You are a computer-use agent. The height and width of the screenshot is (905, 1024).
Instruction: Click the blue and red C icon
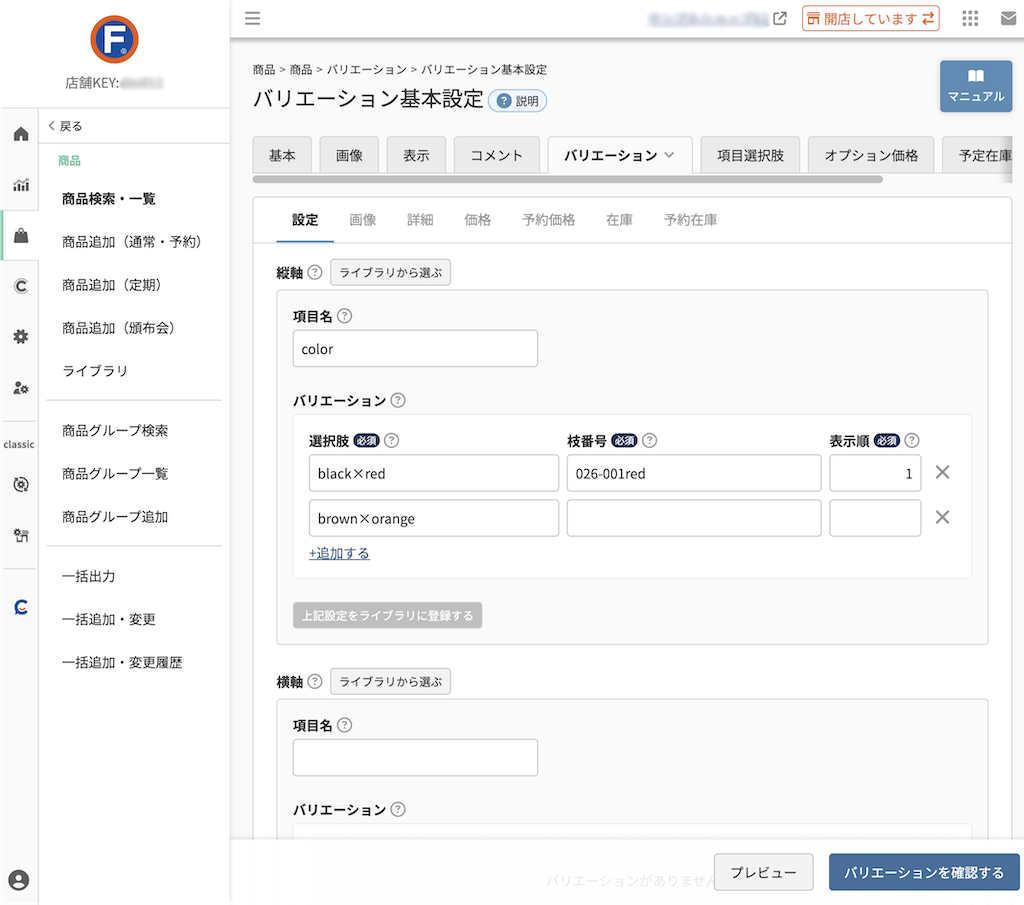click(21, 607)
